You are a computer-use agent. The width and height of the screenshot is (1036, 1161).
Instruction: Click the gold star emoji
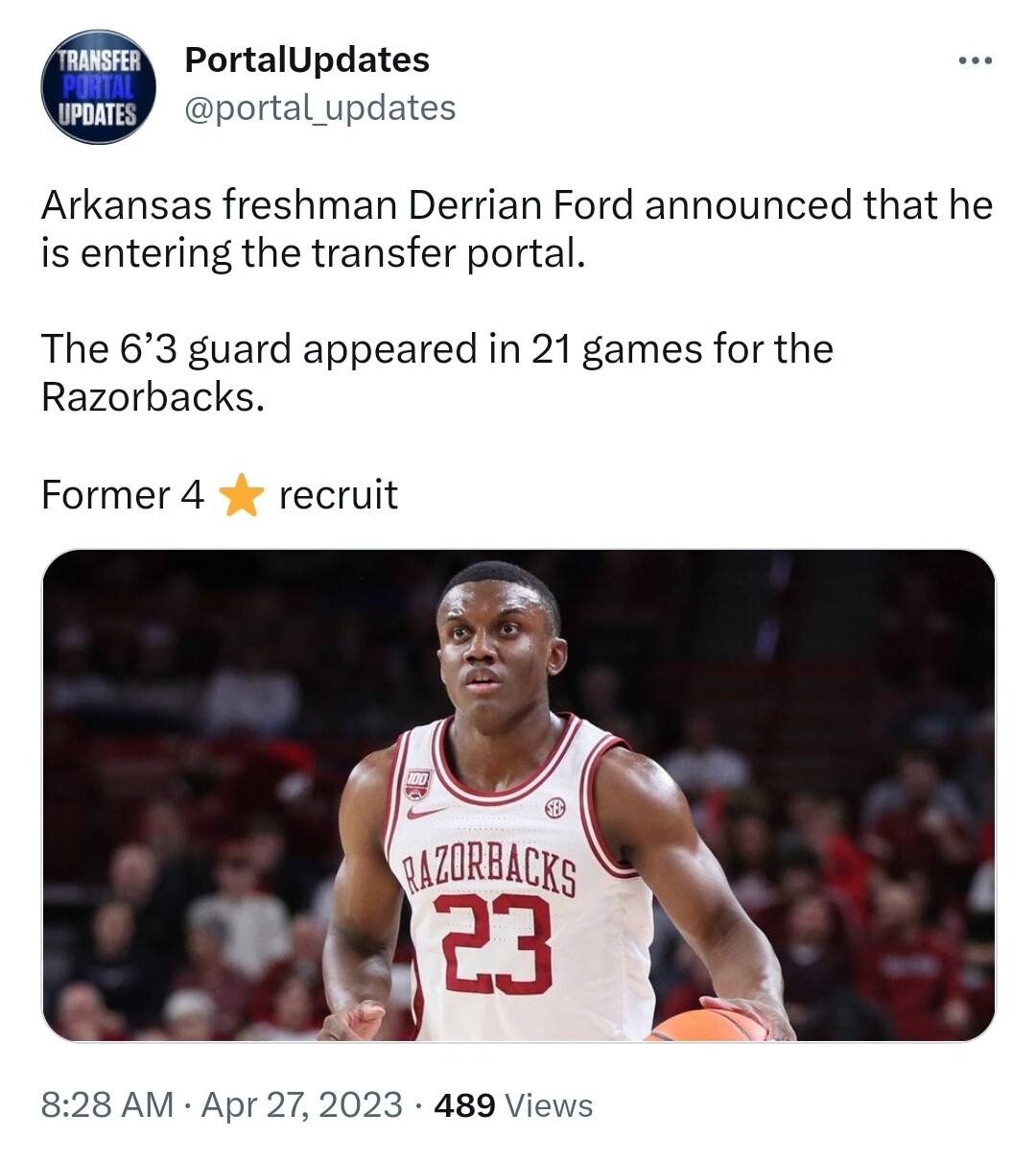[x=241, y=496]
